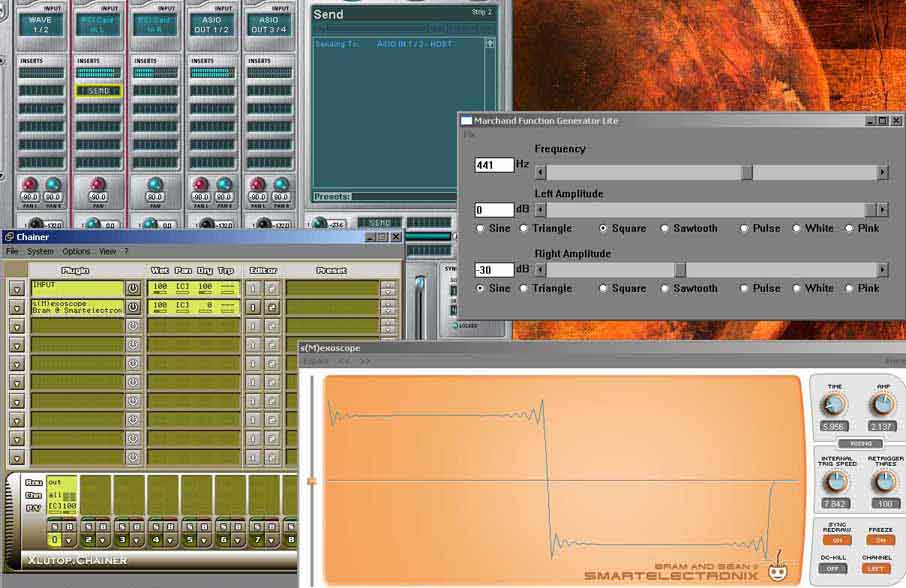Image resolution: width=906 pixels, height=588 pixels.
Task: Select Pulse waveform for right channel
Action: (744, 288)
